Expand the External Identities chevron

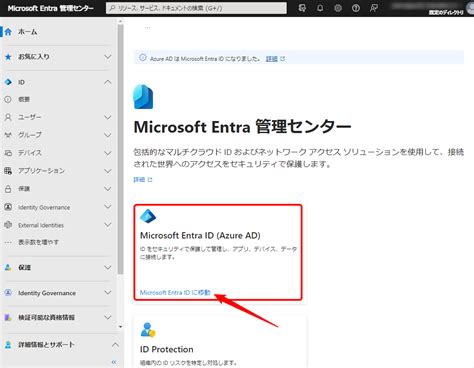click(107, 225)
